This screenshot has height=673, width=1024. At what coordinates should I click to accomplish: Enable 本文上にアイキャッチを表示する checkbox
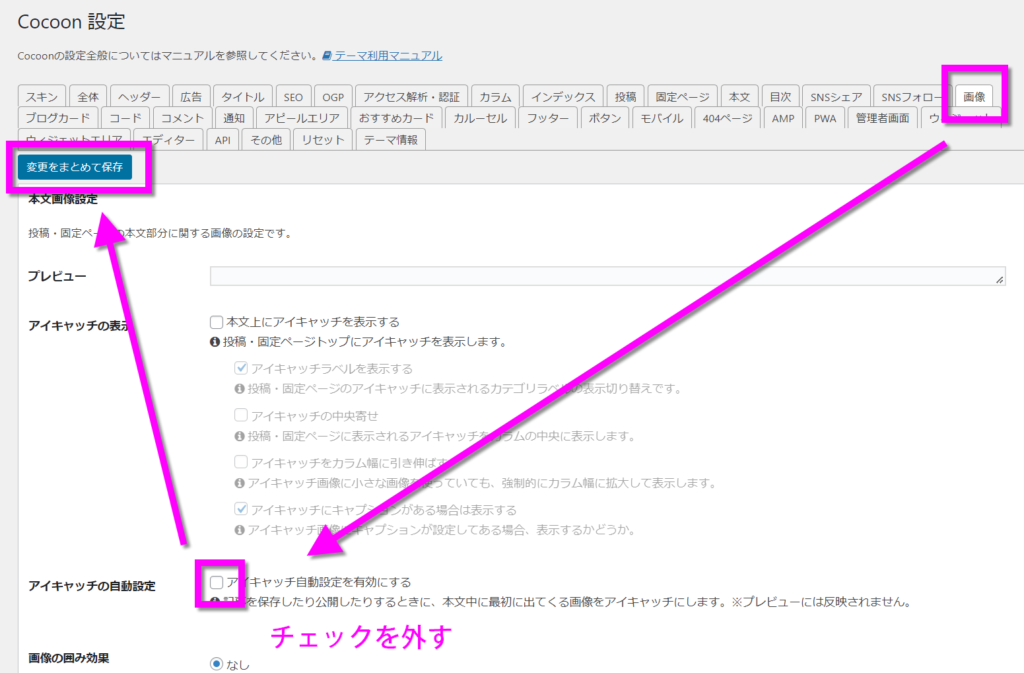pos(216,322)
